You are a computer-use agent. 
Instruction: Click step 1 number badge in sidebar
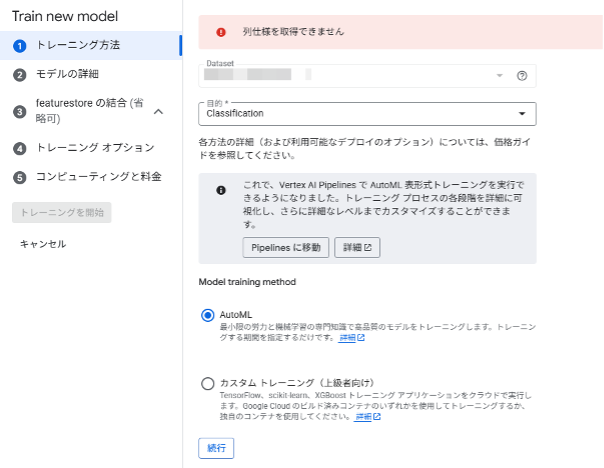click(20, 45)
